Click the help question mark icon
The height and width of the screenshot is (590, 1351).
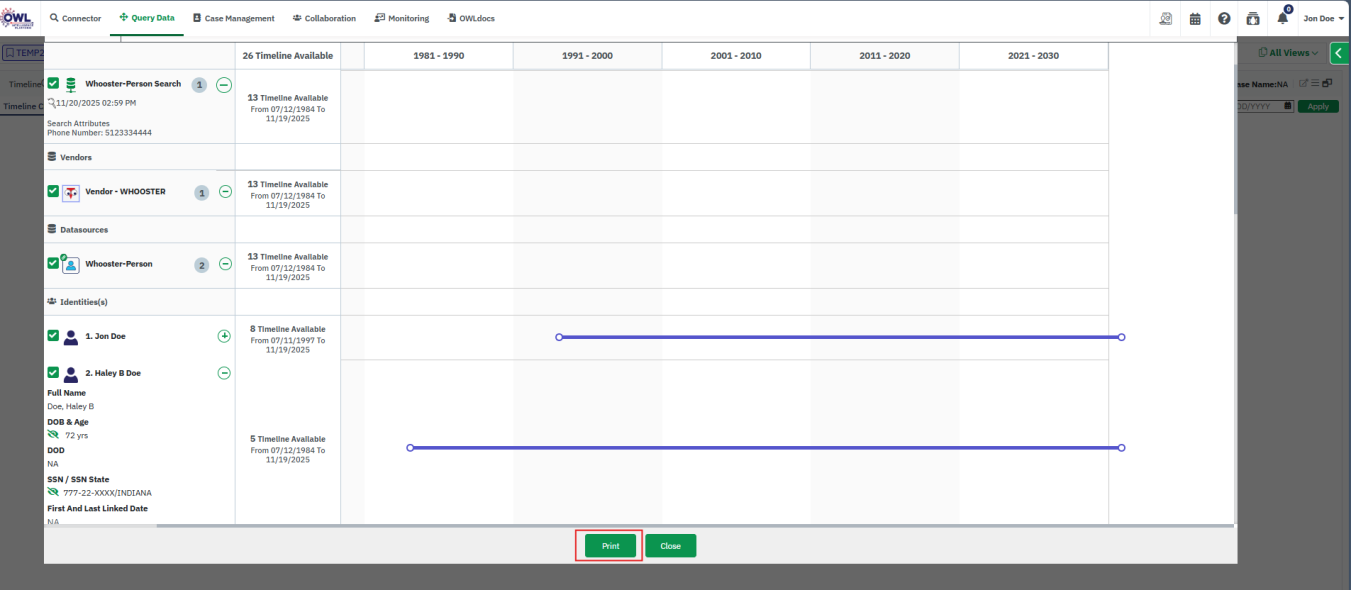[x=1224, y=19]
